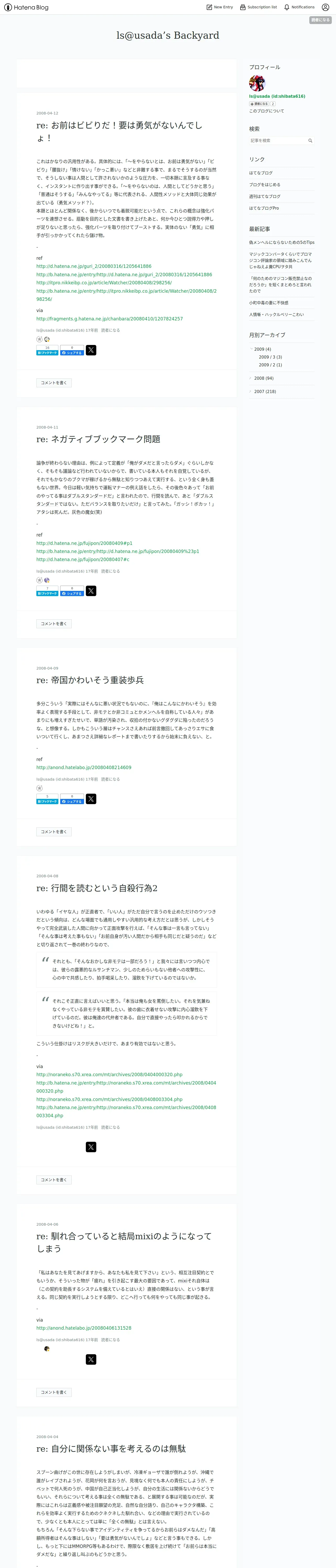The height and width of the screenshot is (1568, 336).
Task: Click the 2008-04-12 date link
Action: 47,113
